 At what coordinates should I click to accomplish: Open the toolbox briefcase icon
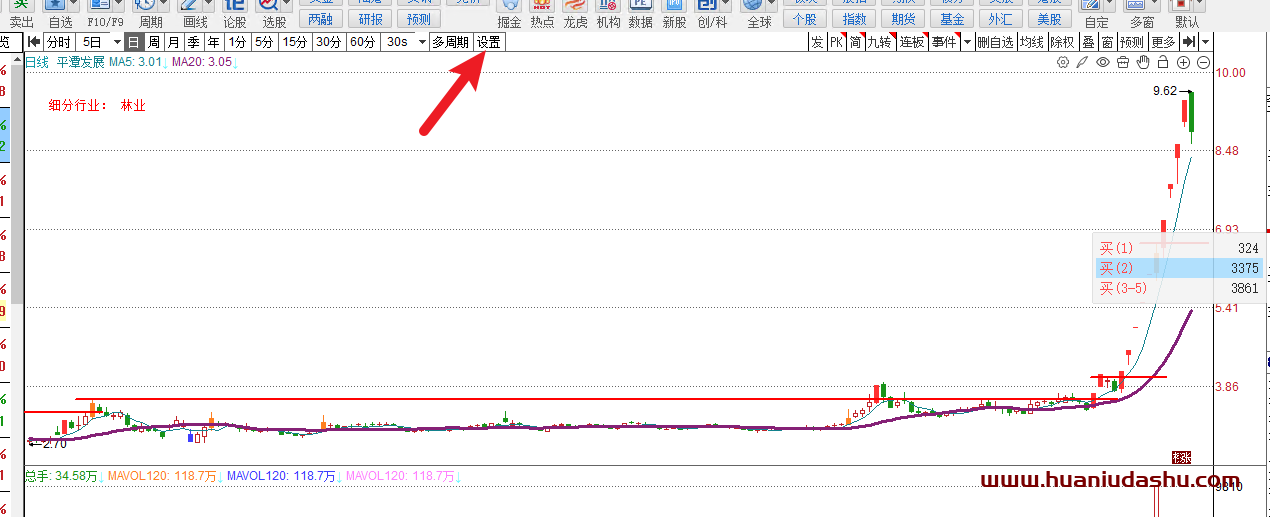pos(1122,62)
